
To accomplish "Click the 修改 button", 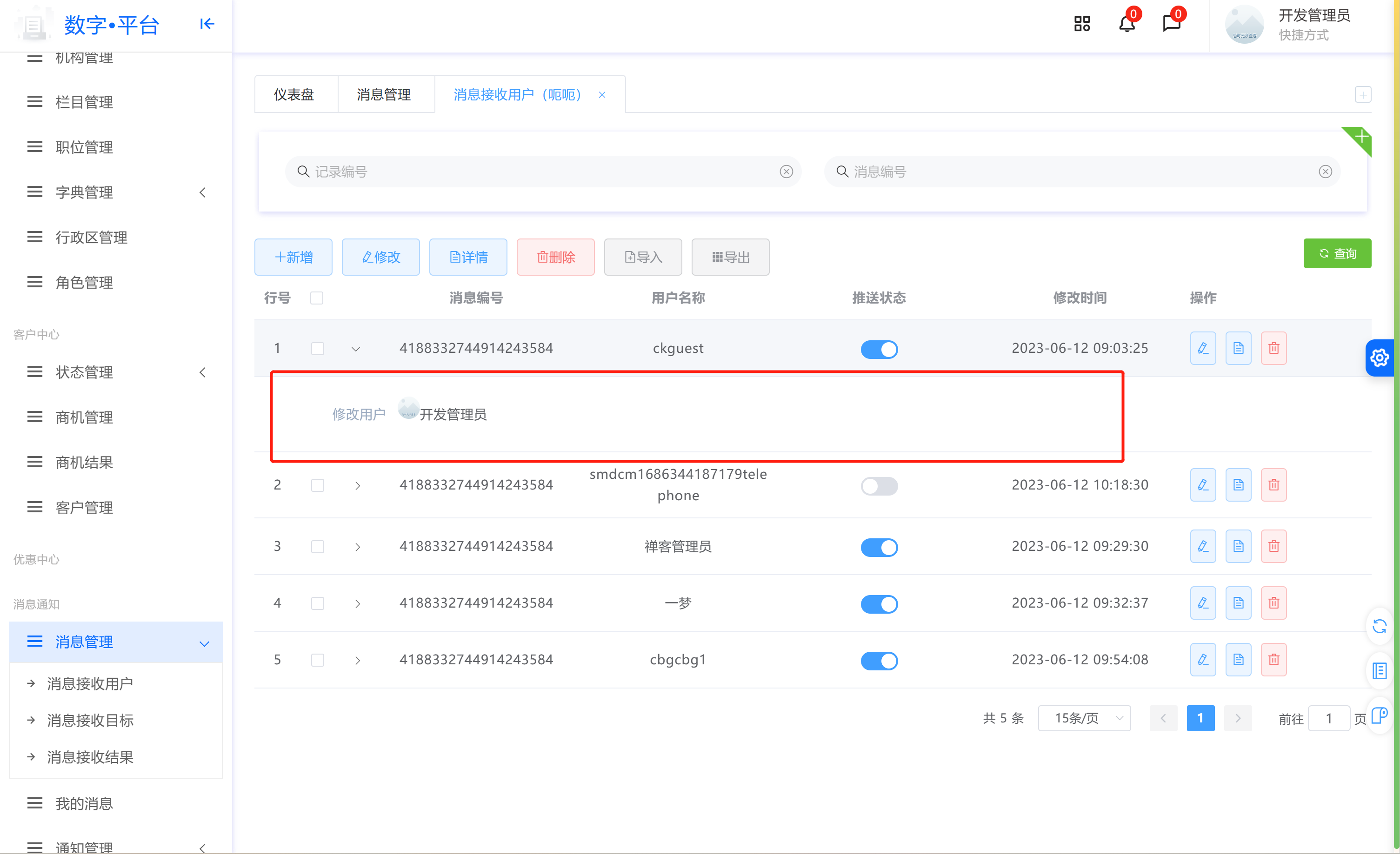I will pos(380,257).
